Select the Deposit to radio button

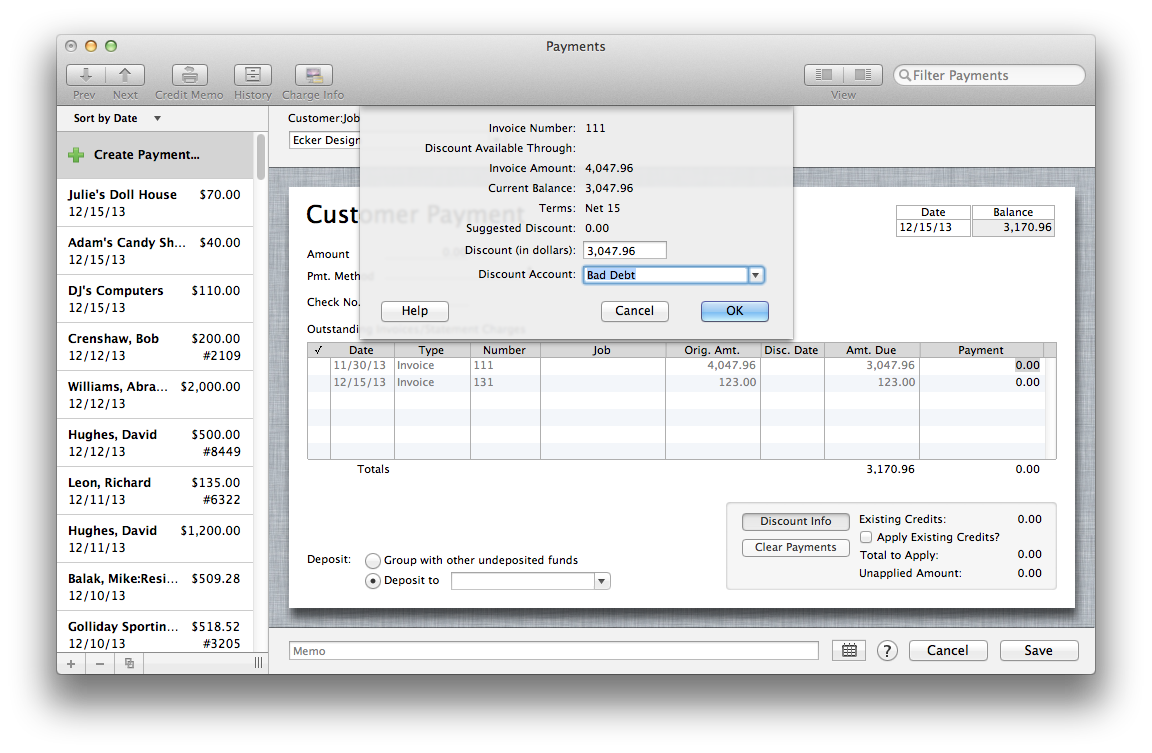coord(373,581)
